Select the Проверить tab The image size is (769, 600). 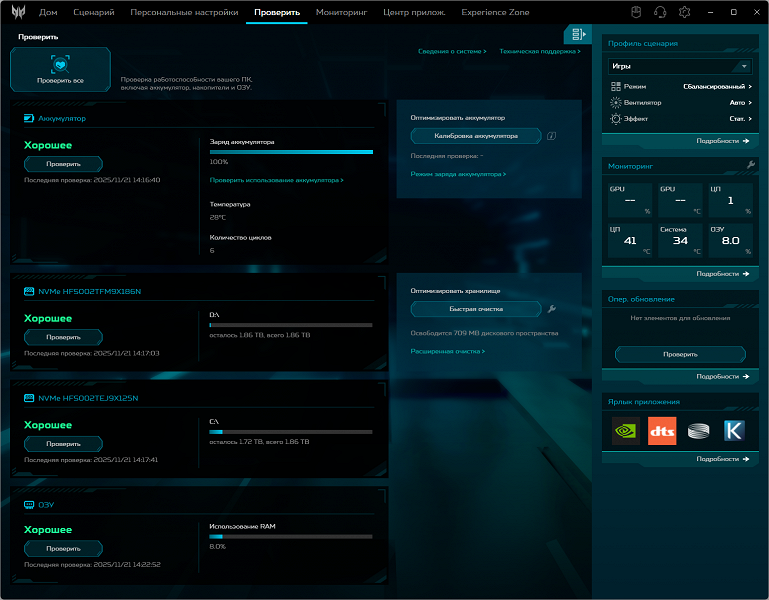point(277,12)
